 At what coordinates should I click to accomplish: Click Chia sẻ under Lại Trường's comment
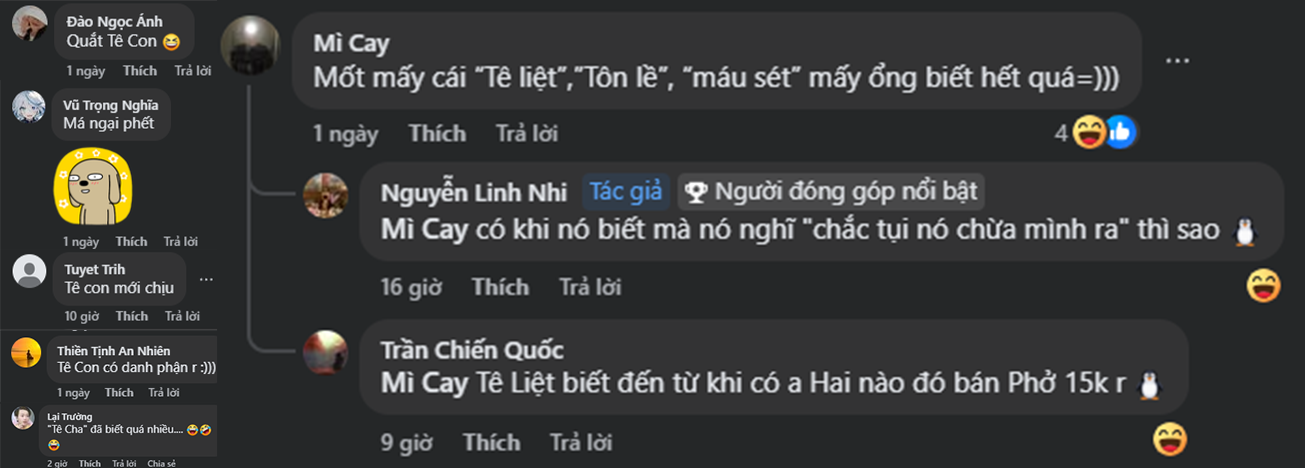click(x=161, y=463)
